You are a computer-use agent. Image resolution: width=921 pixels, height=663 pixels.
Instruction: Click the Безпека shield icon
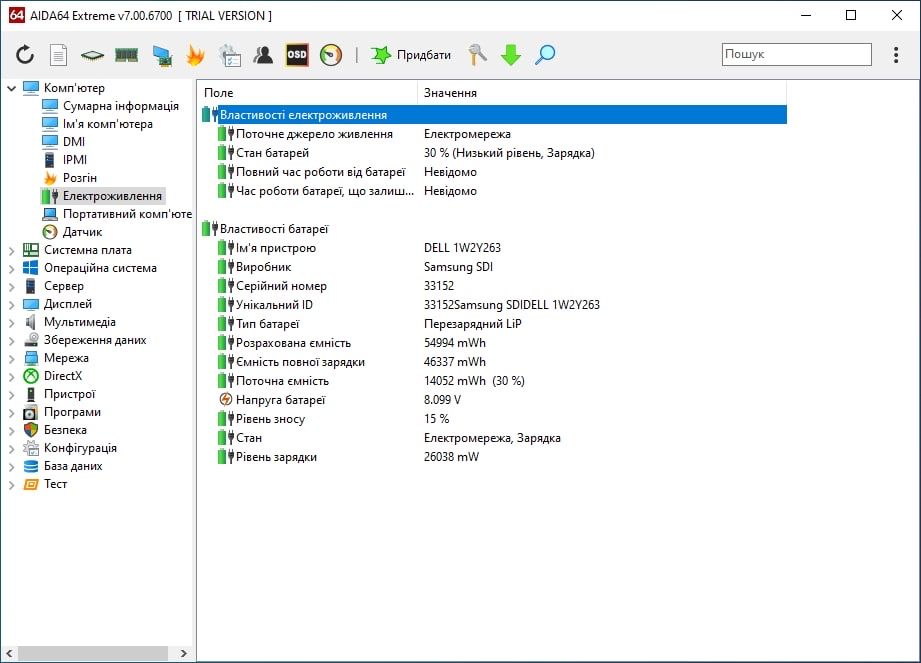(31, 430)
